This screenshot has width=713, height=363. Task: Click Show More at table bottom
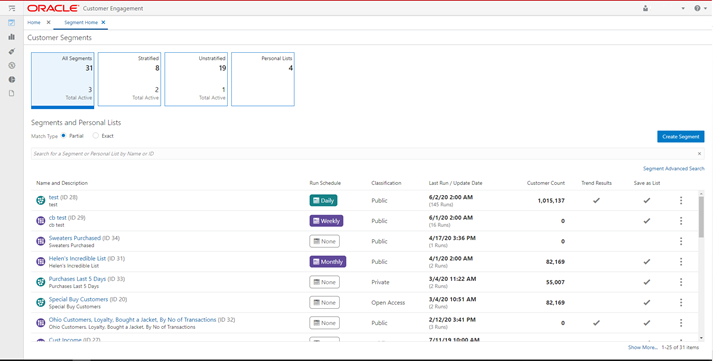point(643,348)
